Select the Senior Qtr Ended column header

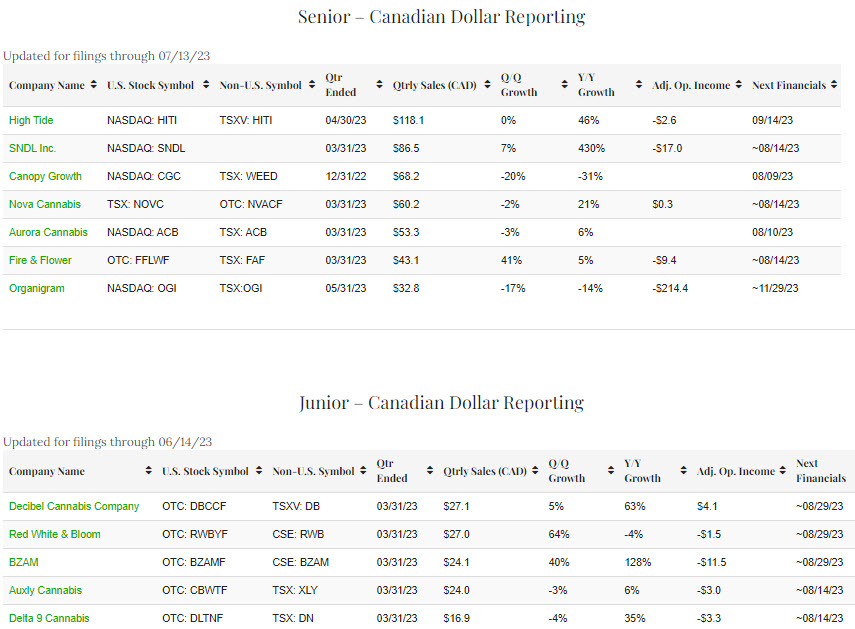click(x=340, y=86)
